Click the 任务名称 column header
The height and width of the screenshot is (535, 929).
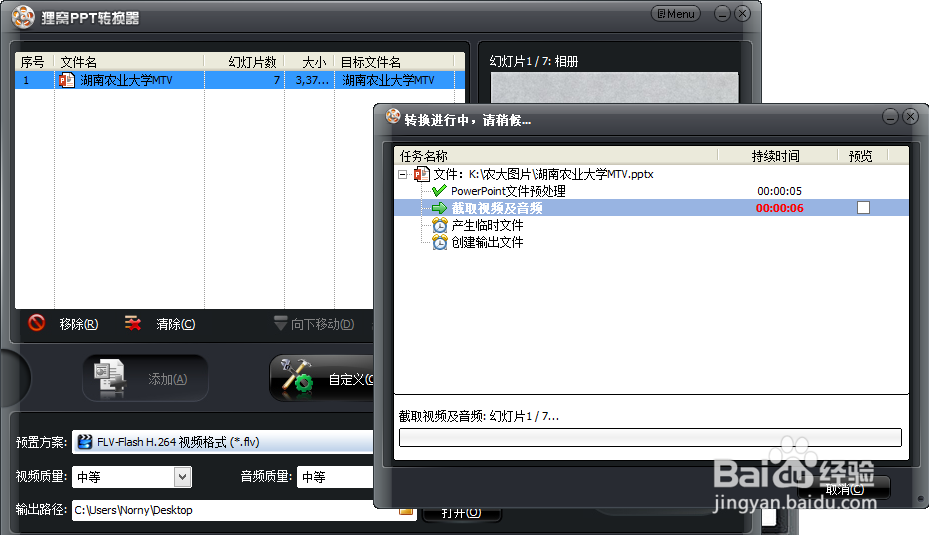(556, 156)
